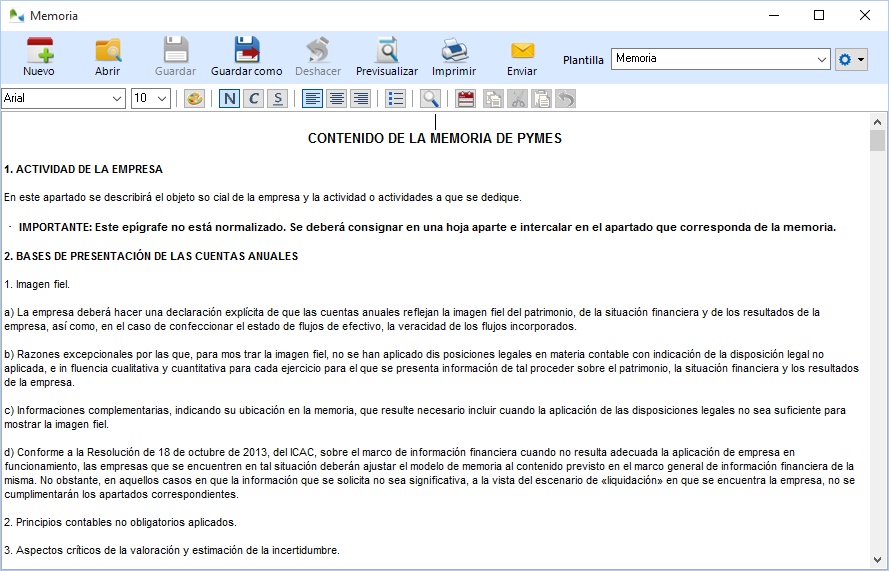Open the Previsualizar print preview
This screenshot has height=571, width=889.
[x=387, y=57]
